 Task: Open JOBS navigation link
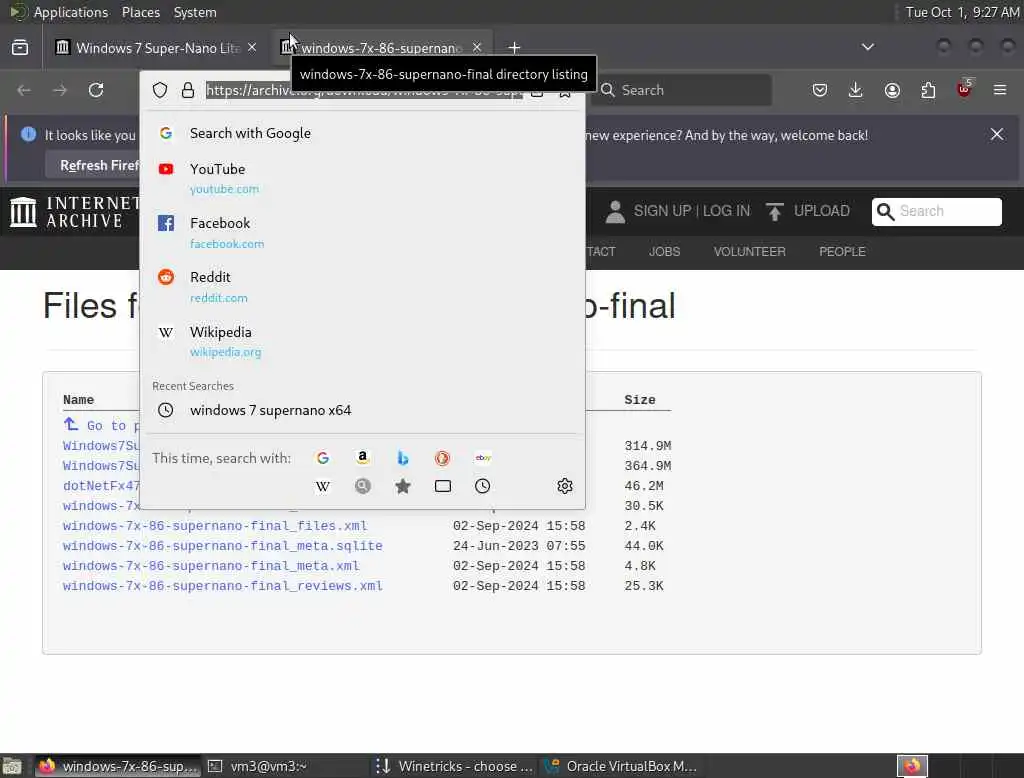tap(664, 251)
